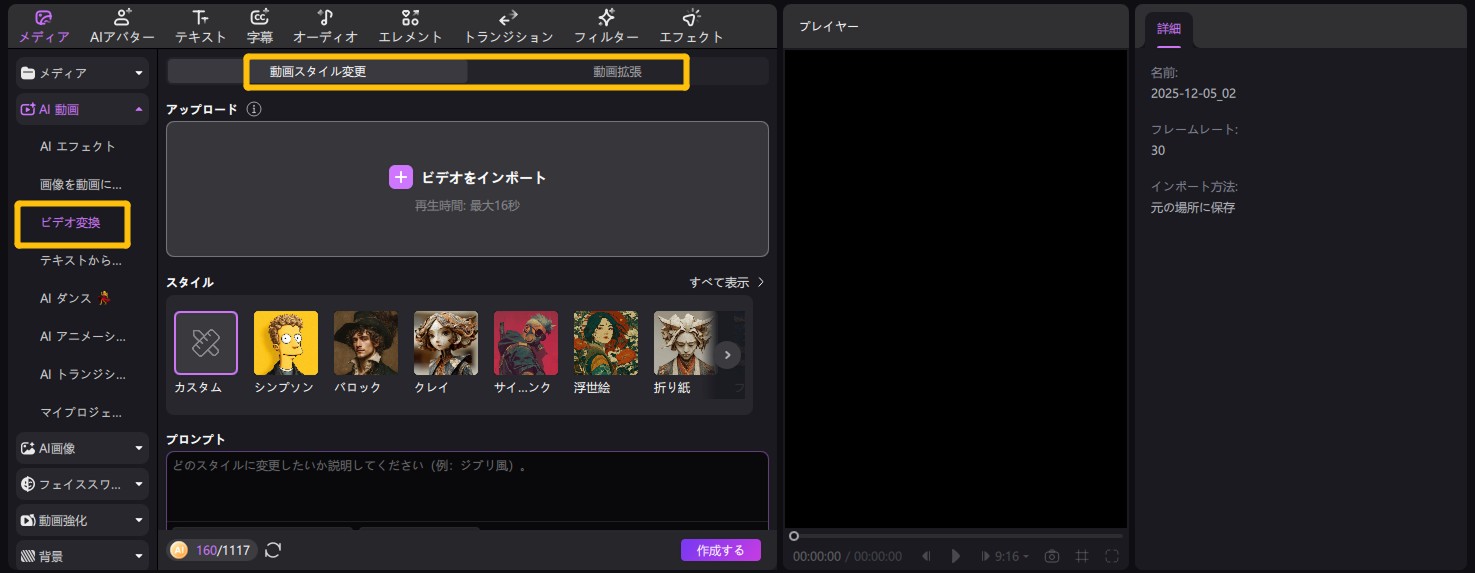Click the 160/1117 credits text

[x=223, y=550]
